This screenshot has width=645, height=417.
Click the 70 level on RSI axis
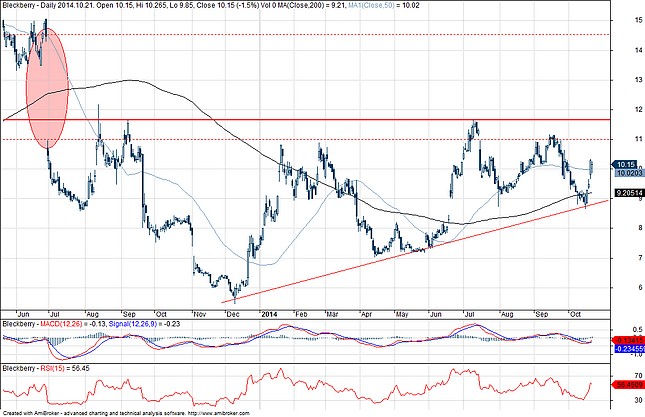(638, 375)
